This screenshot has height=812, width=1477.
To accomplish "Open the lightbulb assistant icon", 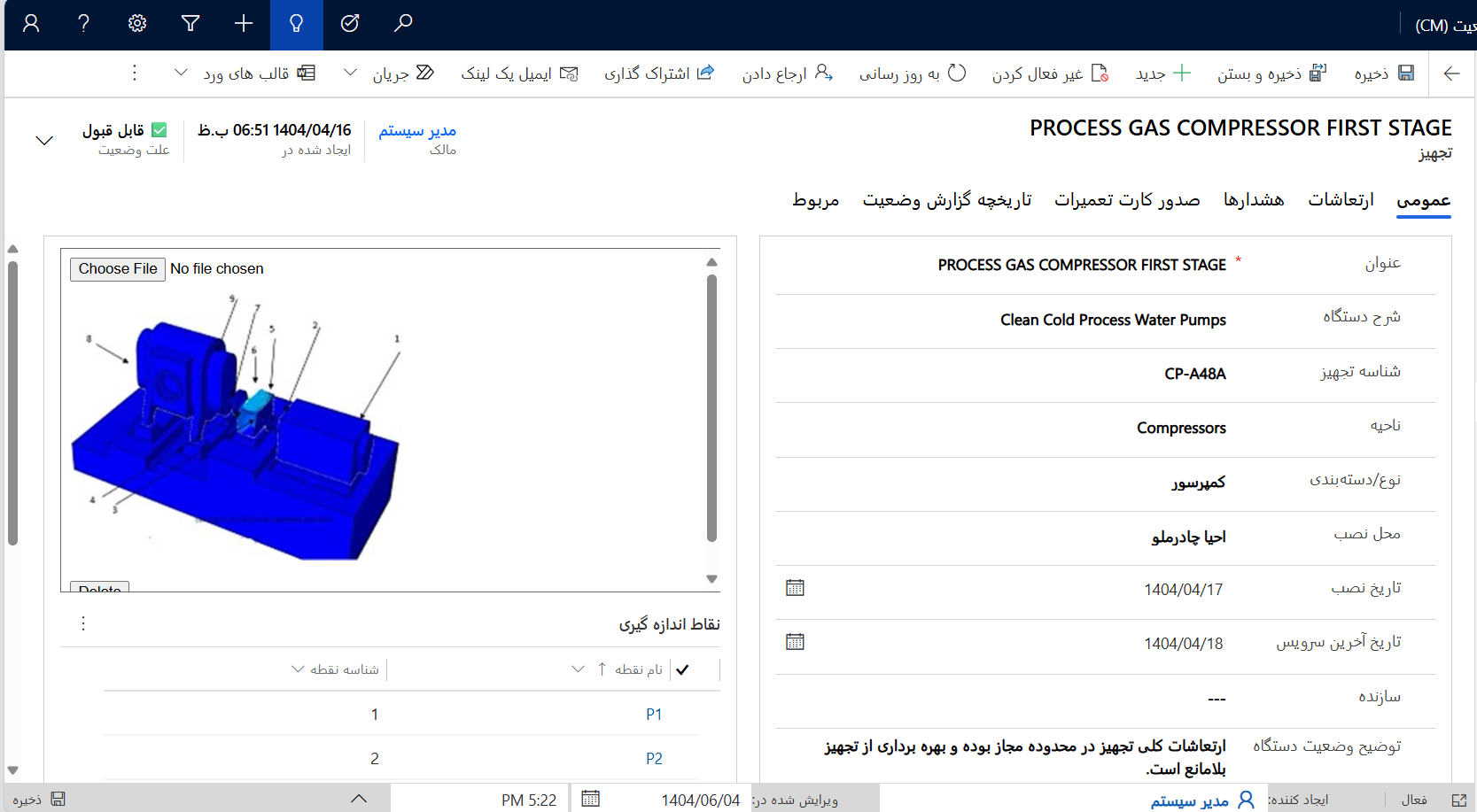I will point(297,24).
